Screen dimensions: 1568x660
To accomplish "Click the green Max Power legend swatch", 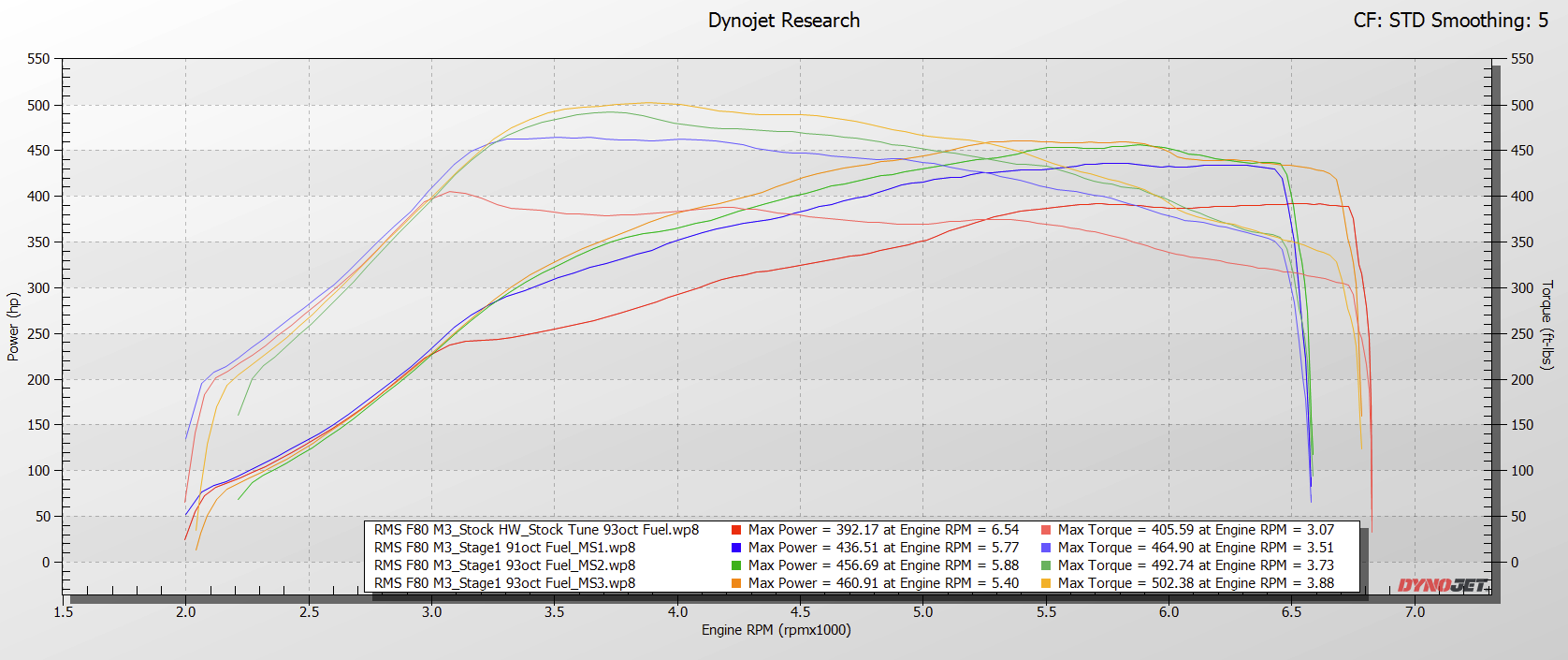I will (736, 565).
